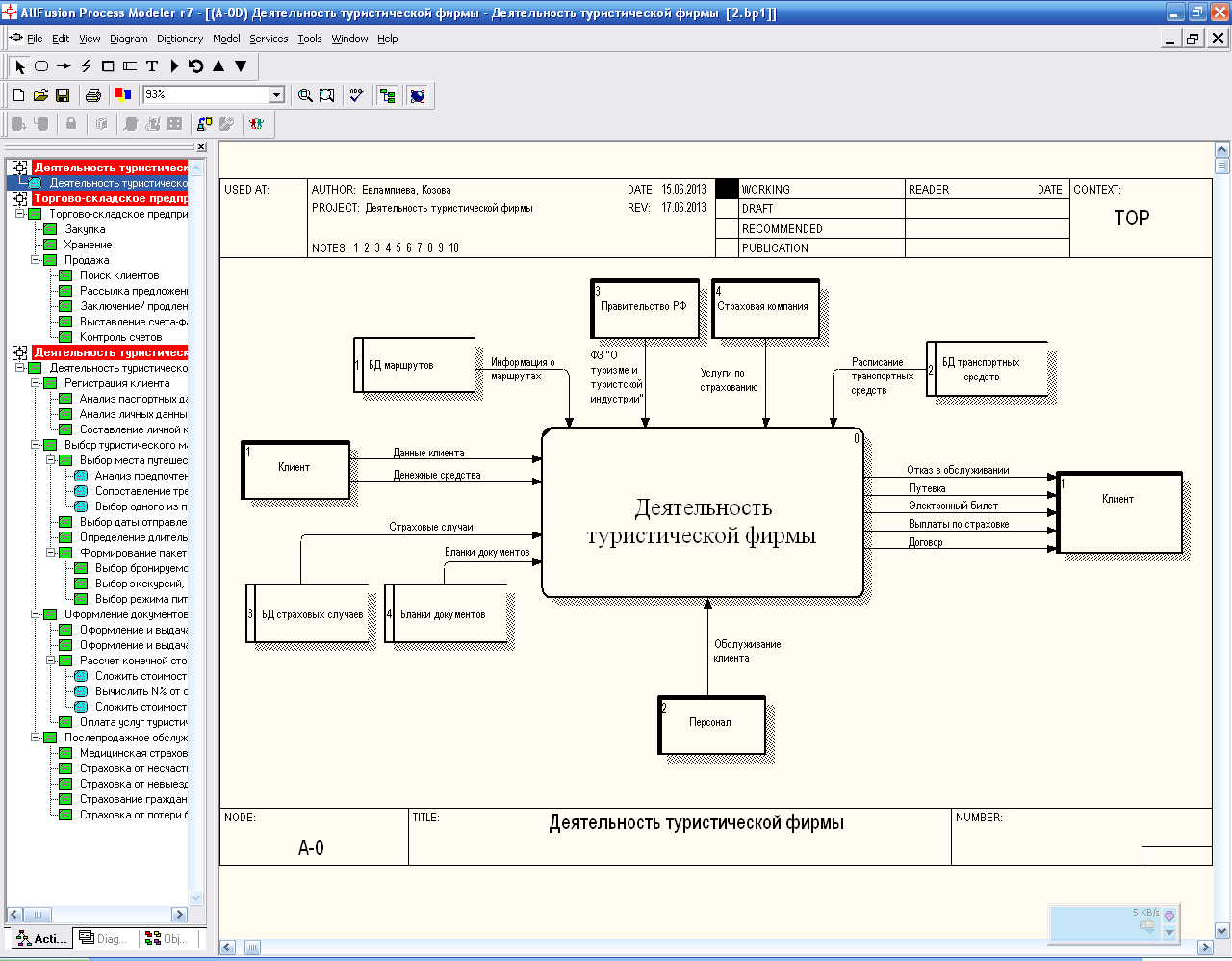
Task: Open the Services menu
Action: point(269,39)
